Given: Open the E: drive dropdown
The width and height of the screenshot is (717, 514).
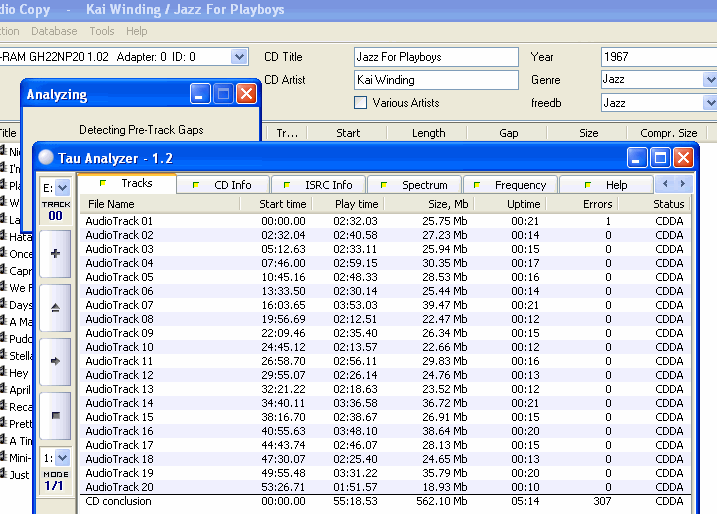Looking at the screenshot, I should [63, 187].
